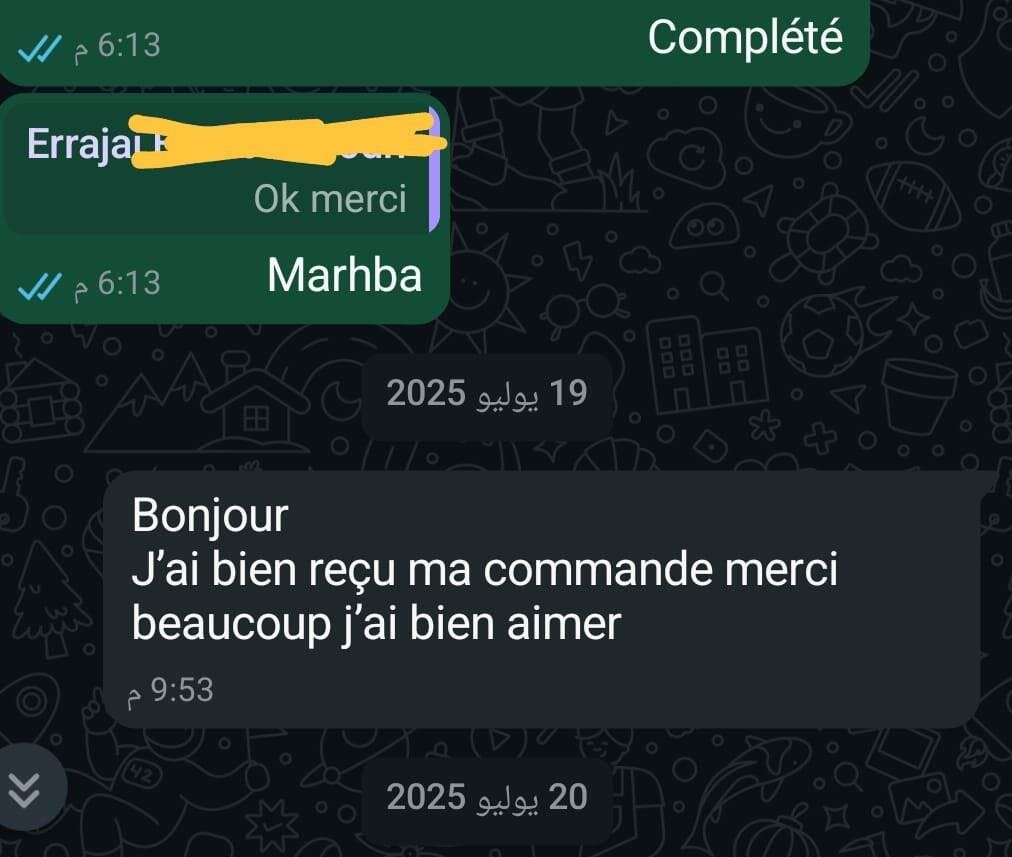
Task: Tap the read receipt ticks beside Marhba
Action: (39, 287)
